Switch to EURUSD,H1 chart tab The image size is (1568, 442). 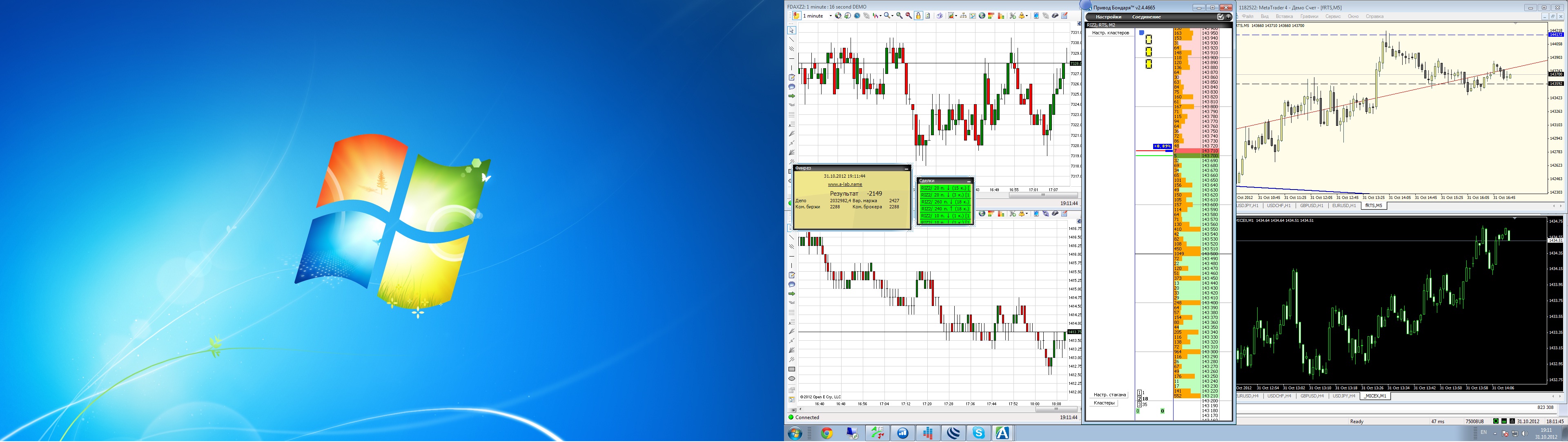pos(1344,206)
